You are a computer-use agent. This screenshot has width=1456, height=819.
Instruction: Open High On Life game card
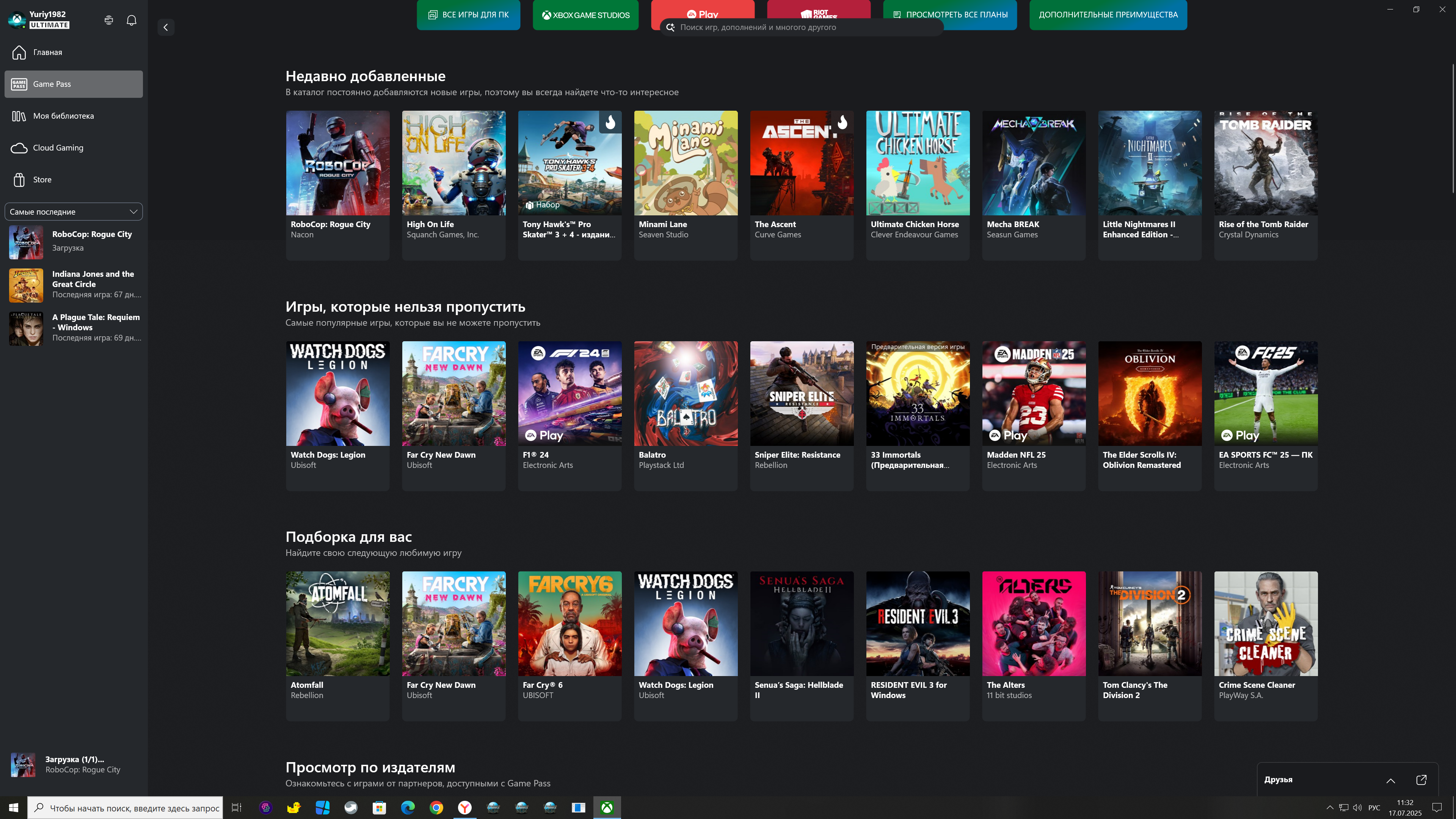[x=453, y=185]
